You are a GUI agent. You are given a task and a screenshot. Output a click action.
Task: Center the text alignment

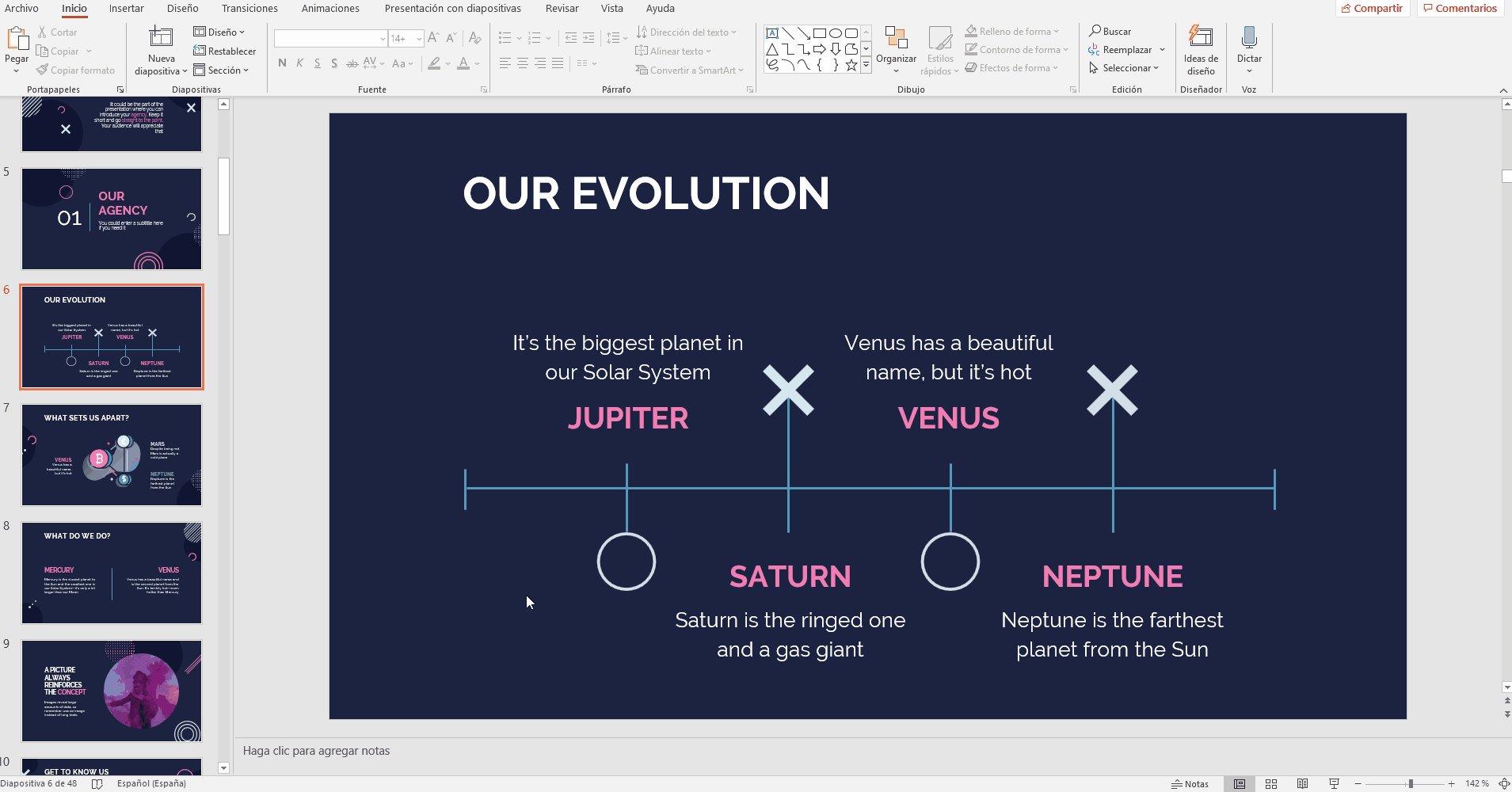[523, 63]
